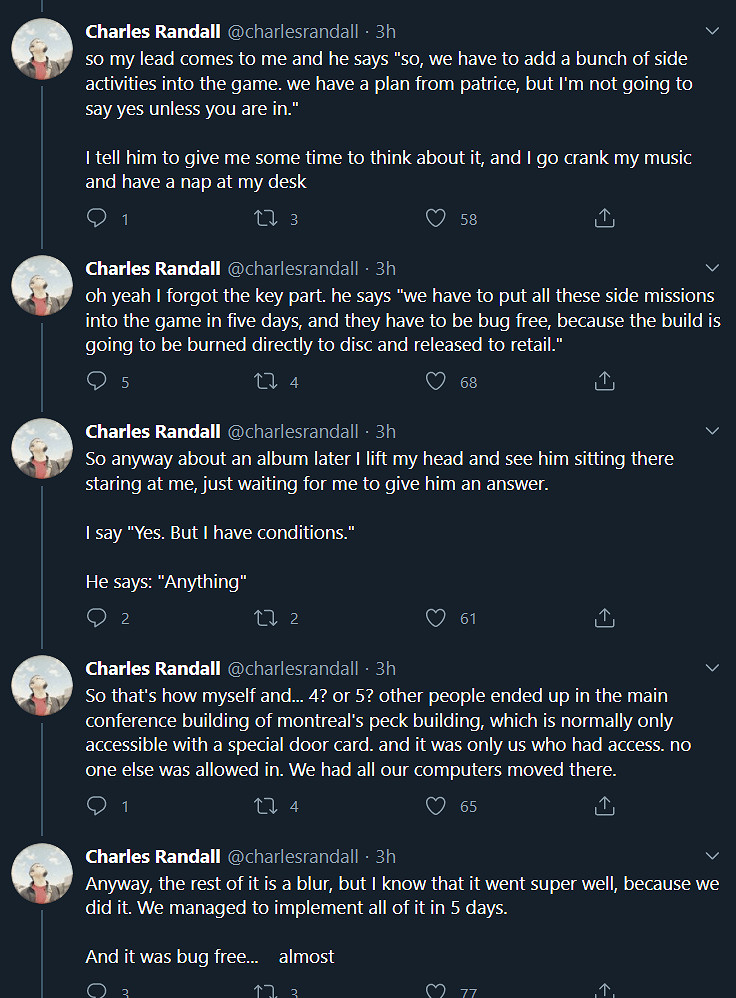Like the tweet with 65 likes
Viewport: 736px width, 998px height.
pyautogui.click(x=435, y=805)
